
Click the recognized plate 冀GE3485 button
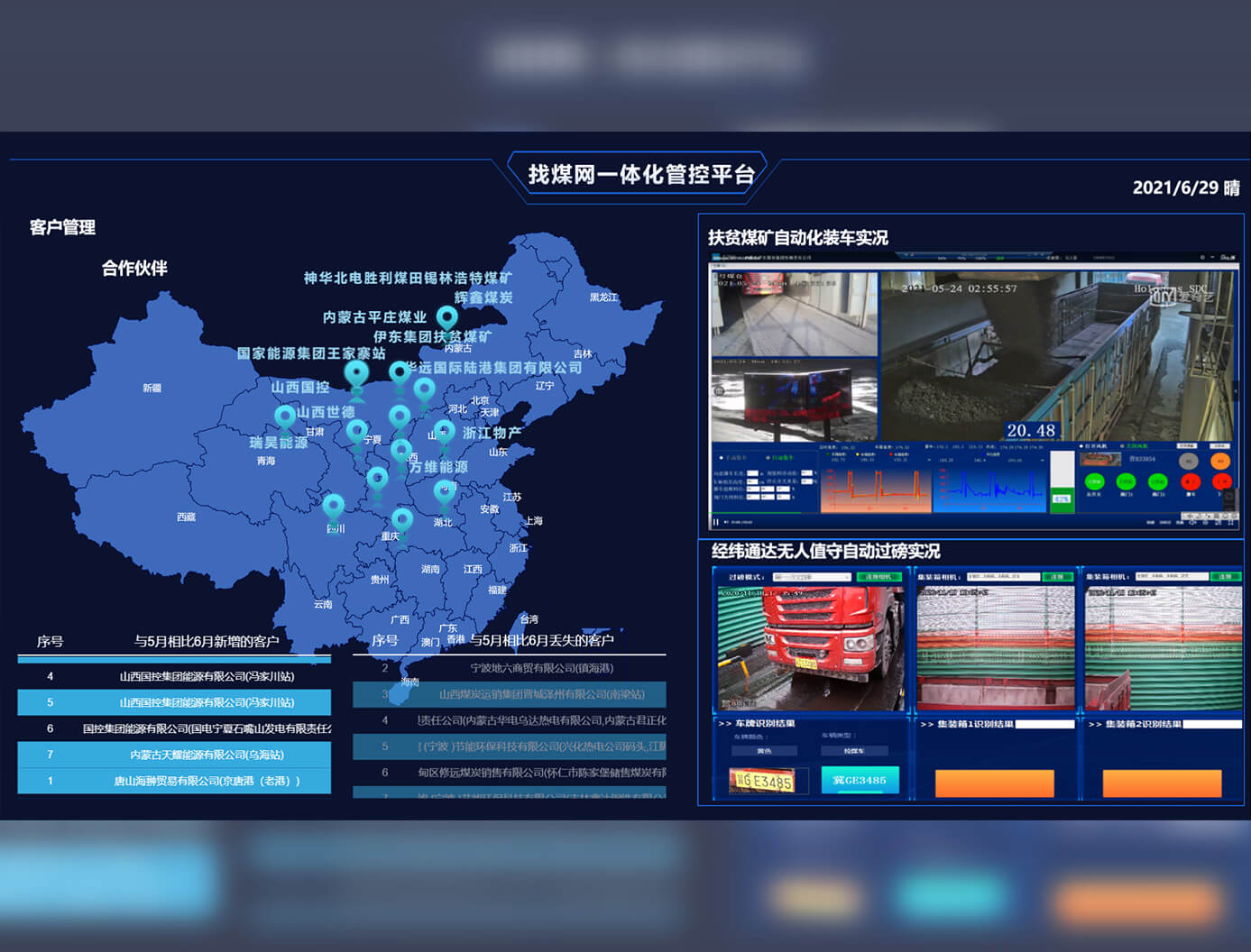(x=860, y=781)
